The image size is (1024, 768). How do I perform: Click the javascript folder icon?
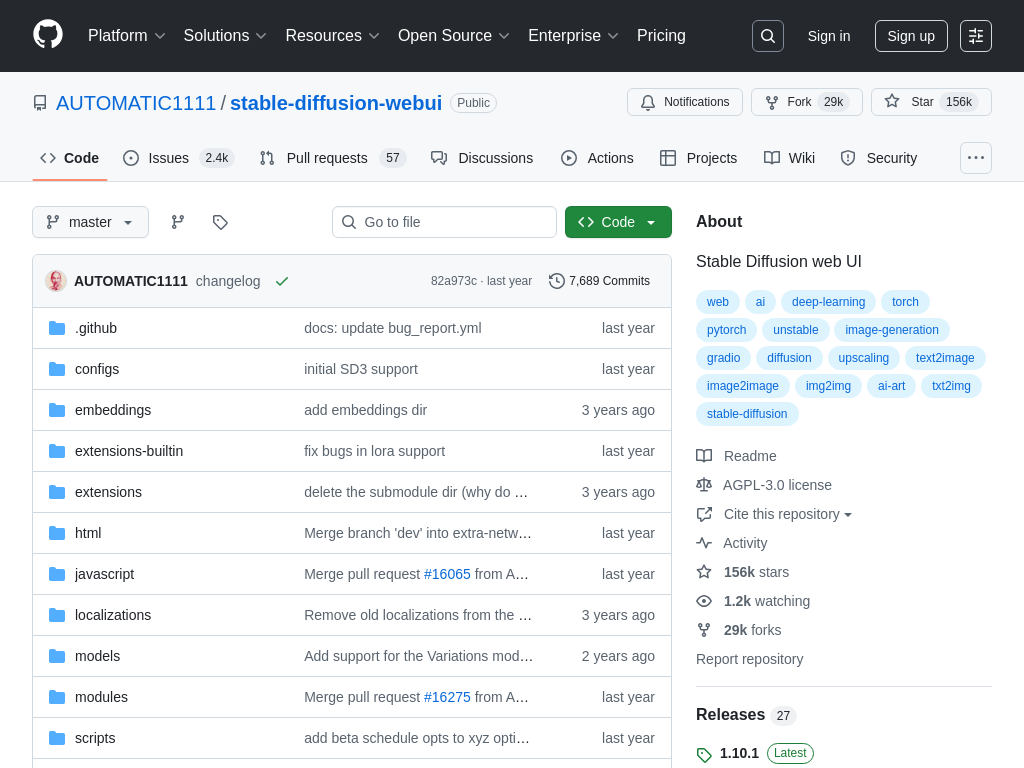click(x=57, y=574)
